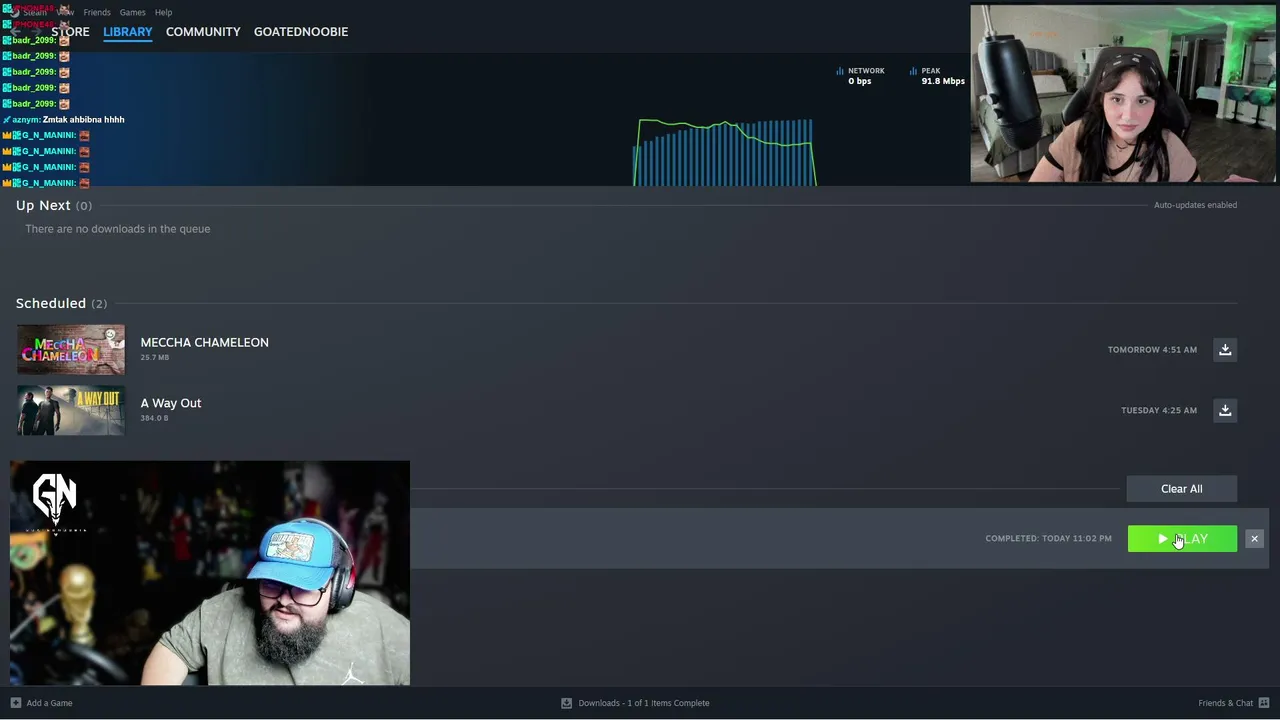The height and width of the screenshot is (720, 1280).
Task: Open Friends & Chat text link
Action: 1225,703
